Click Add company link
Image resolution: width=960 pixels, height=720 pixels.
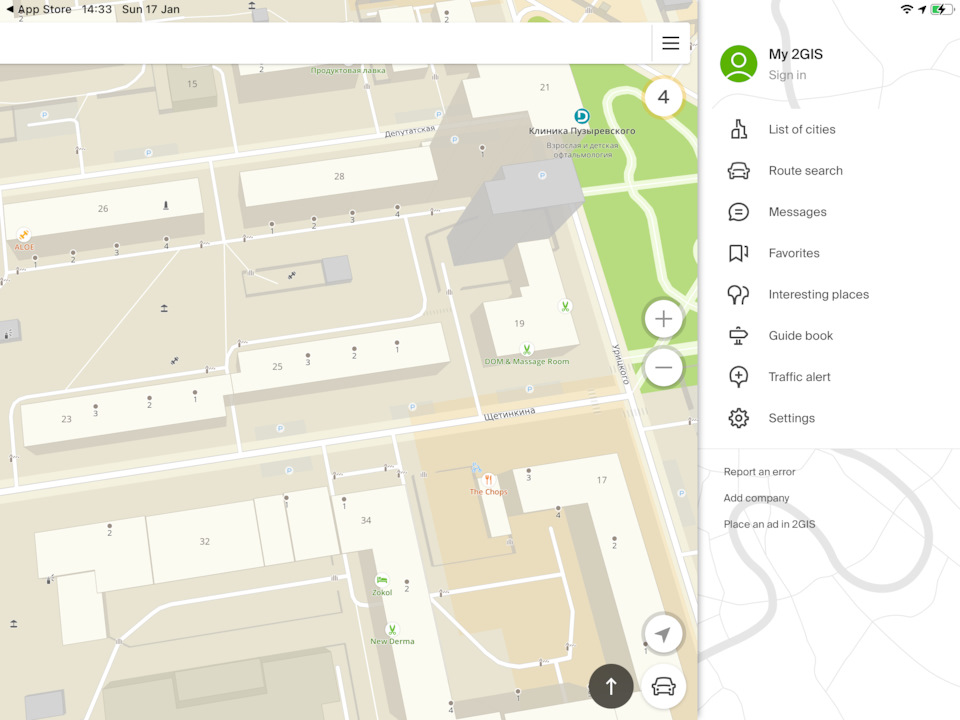pos(756,498)
